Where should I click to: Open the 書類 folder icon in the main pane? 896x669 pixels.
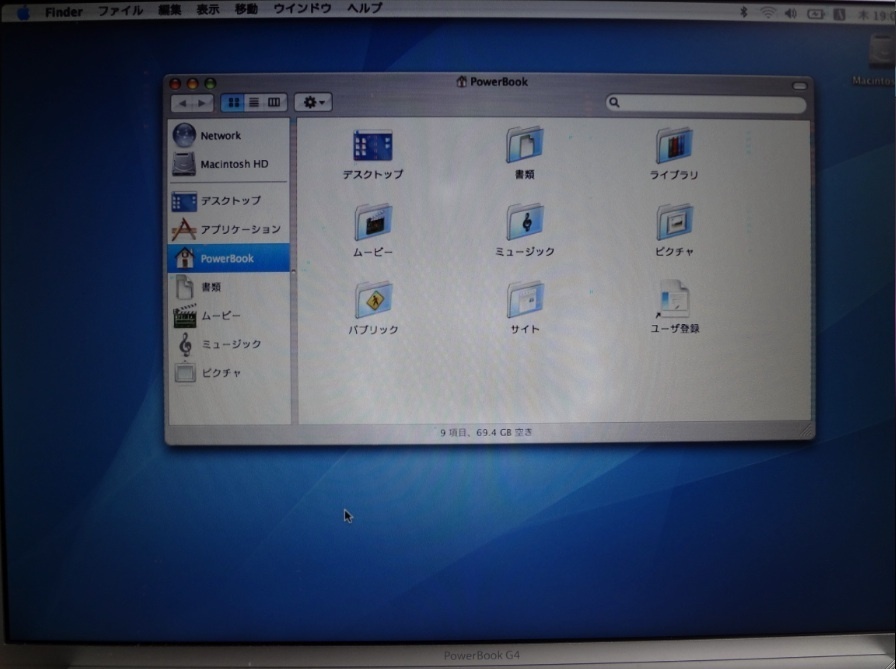524,145
